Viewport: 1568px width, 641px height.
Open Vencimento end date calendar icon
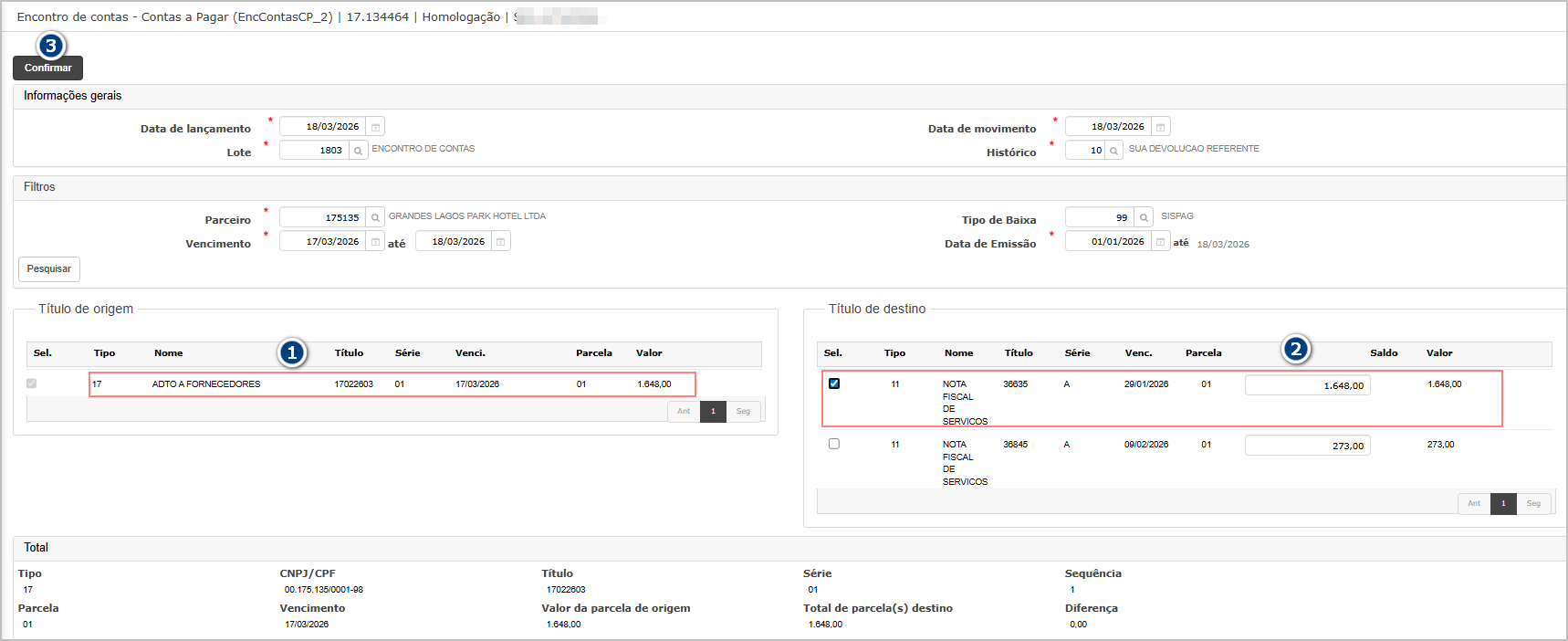coord(501,242)
